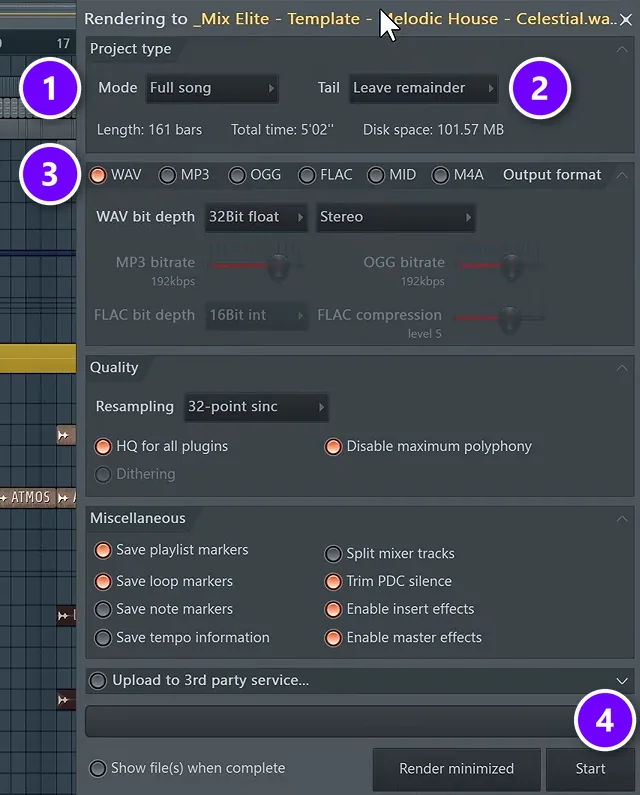
Task: Enable Show file(s) when complete
Action: [x=98, y=769]
